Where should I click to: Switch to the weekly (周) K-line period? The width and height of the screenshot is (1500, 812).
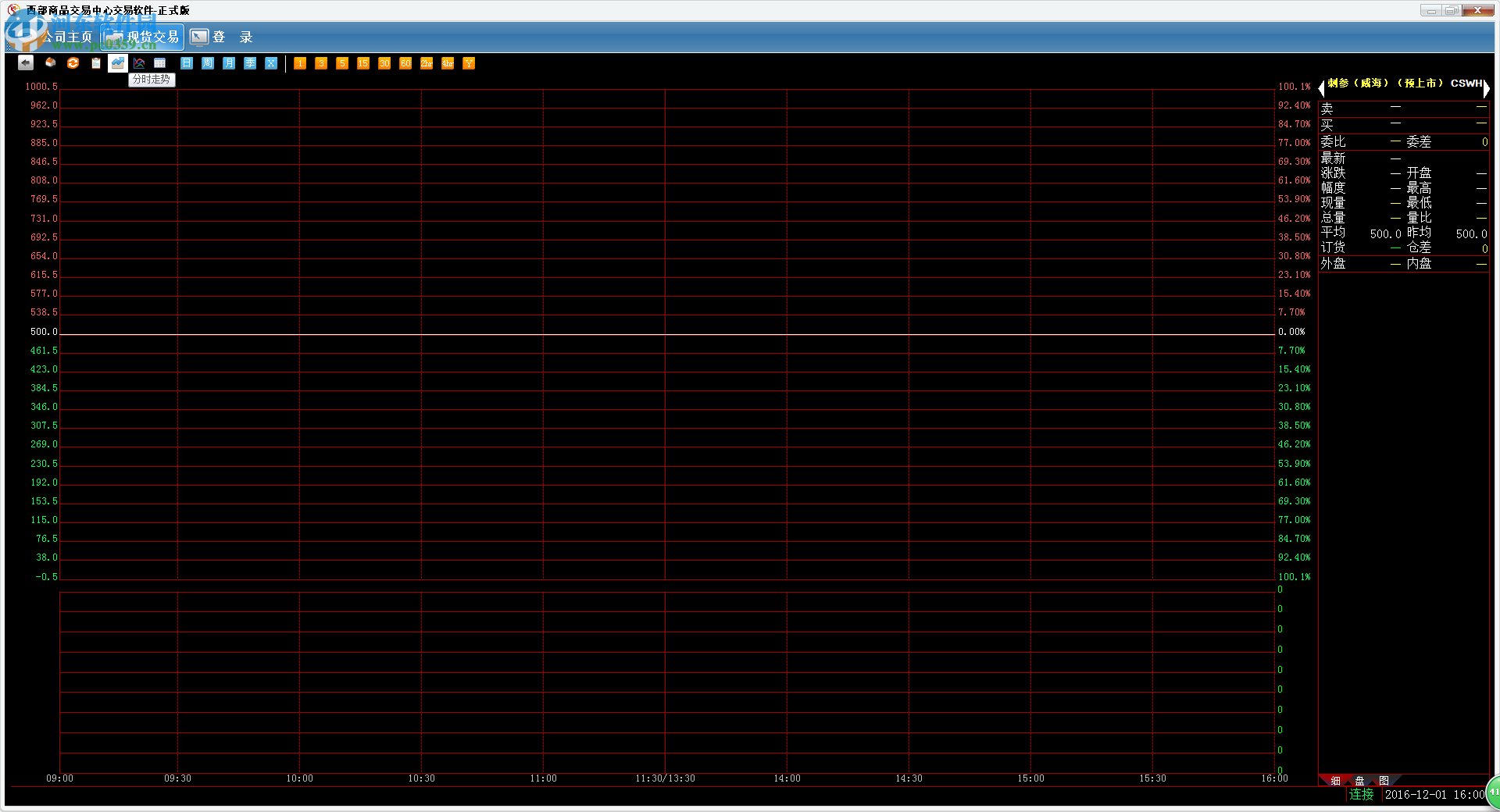(208, 63)
